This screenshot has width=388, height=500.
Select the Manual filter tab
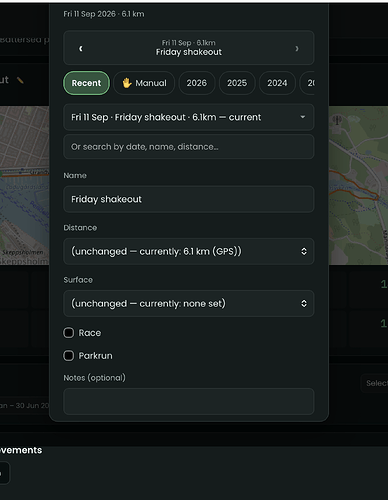(x=144, y=83)
